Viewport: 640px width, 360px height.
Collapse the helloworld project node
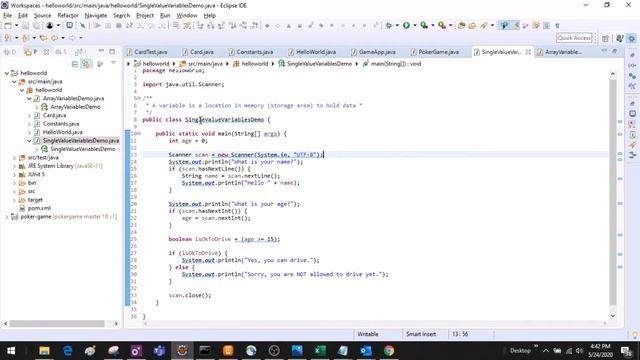(7, 73)
